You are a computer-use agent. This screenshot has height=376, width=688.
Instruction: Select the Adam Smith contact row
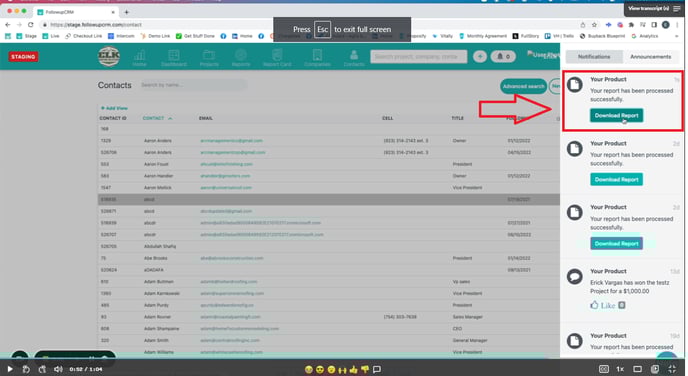[x=329, y=340]
